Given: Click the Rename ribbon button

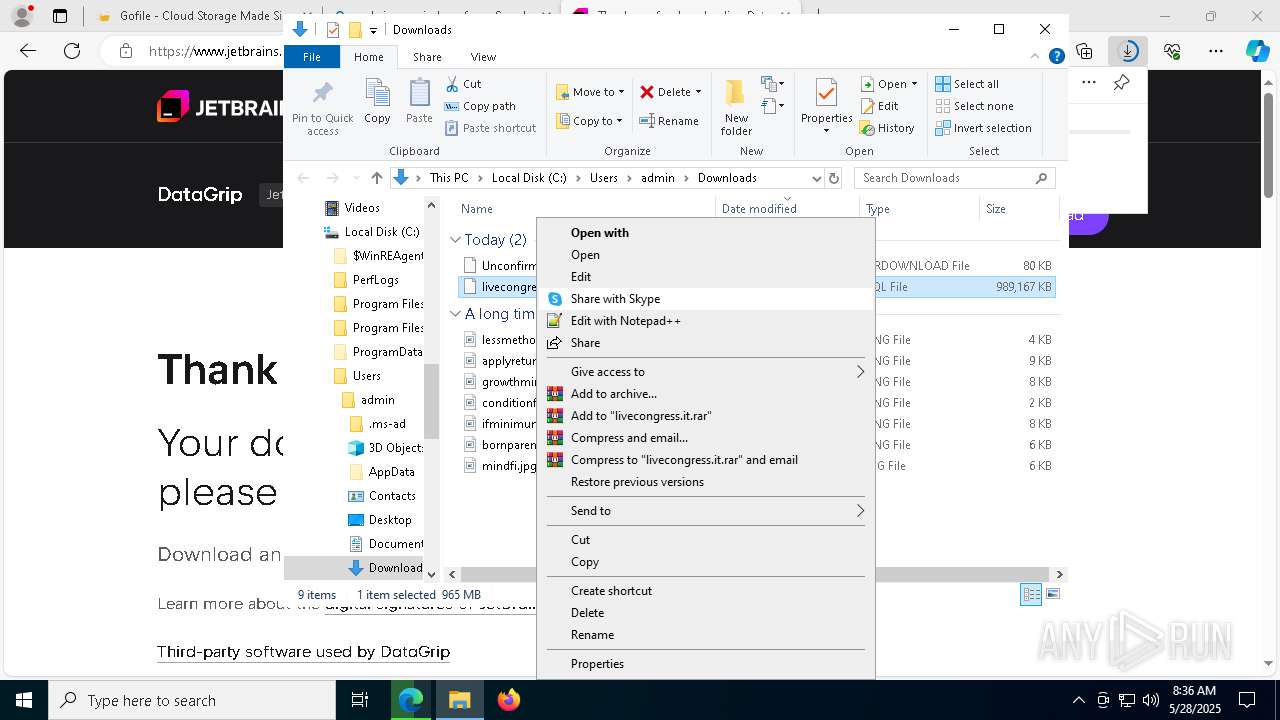Looking at the screenshot, I should 669,121.
